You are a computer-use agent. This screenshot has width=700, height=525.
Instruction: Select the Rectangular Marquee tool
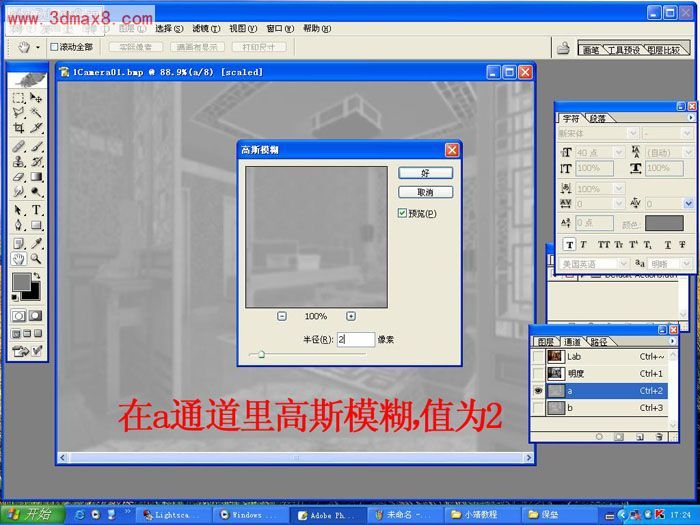pos(18,98)
